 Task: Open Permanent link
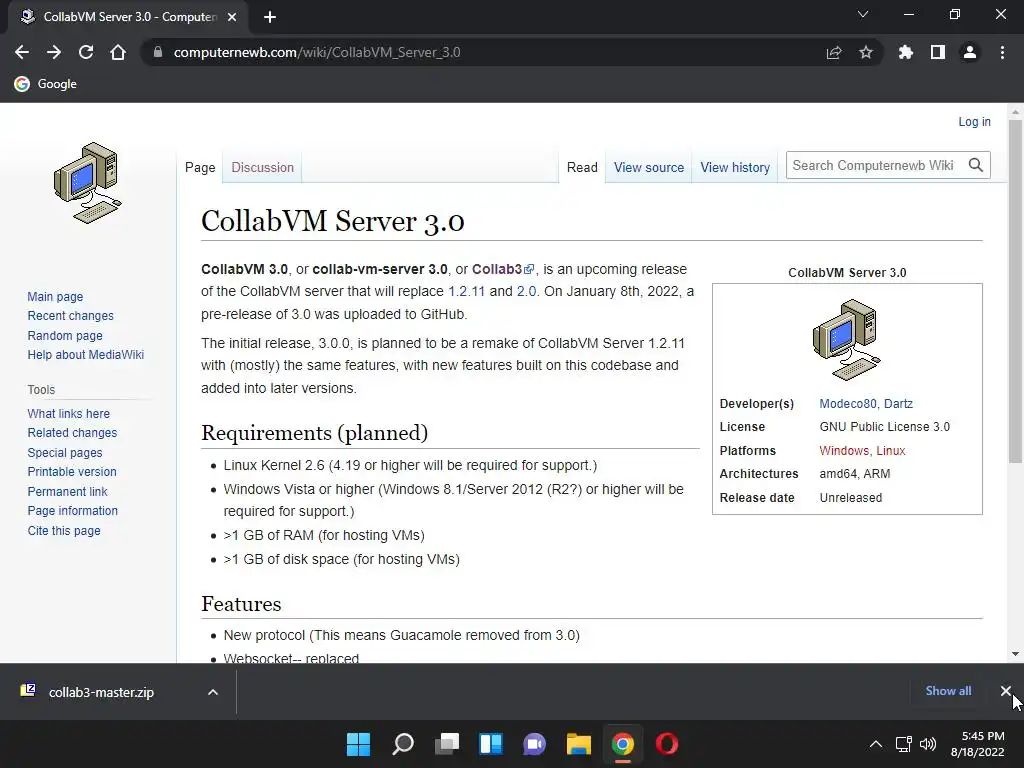coord(67,491)
